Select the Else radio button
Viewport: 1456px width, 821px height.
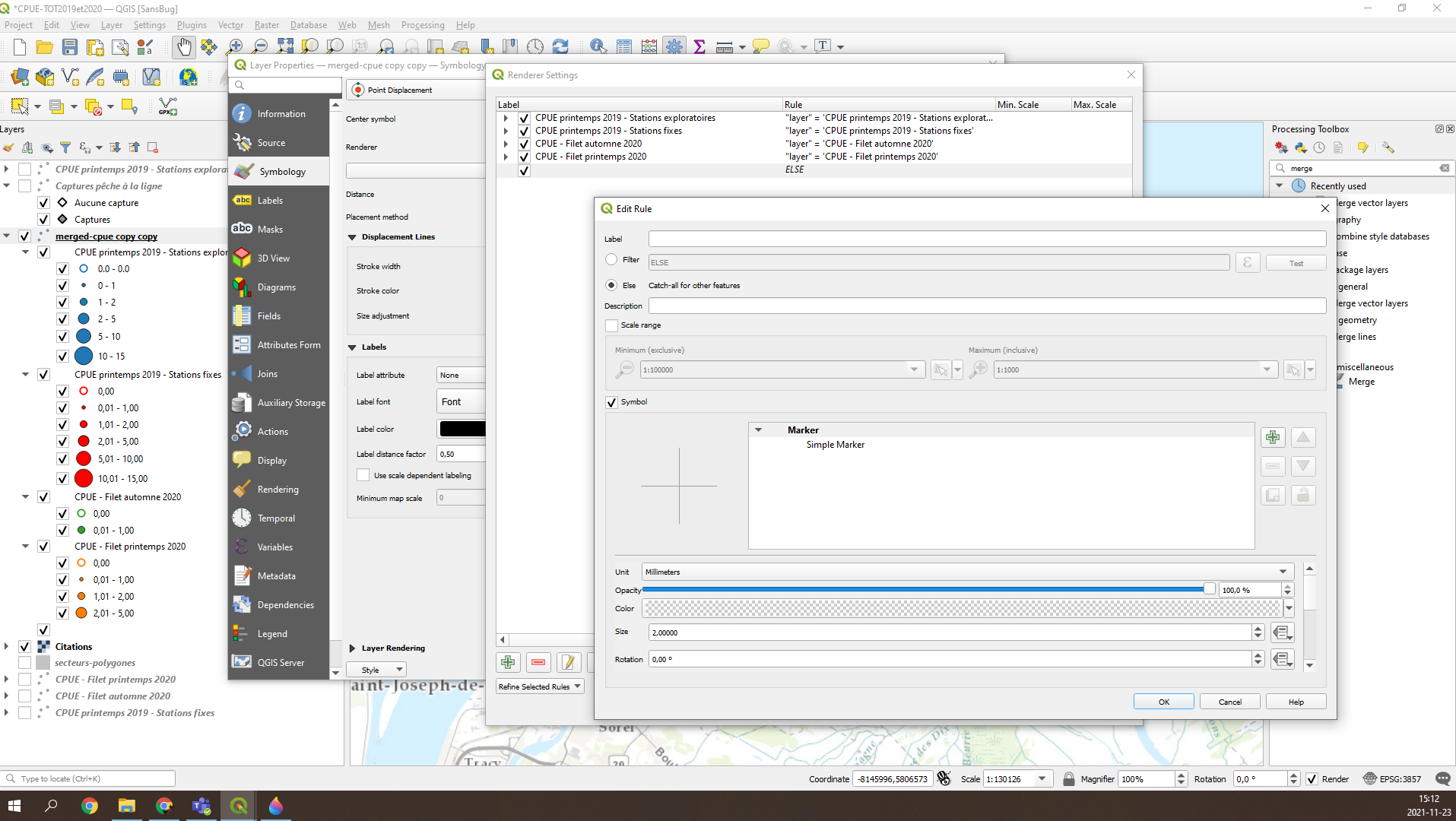611,285
